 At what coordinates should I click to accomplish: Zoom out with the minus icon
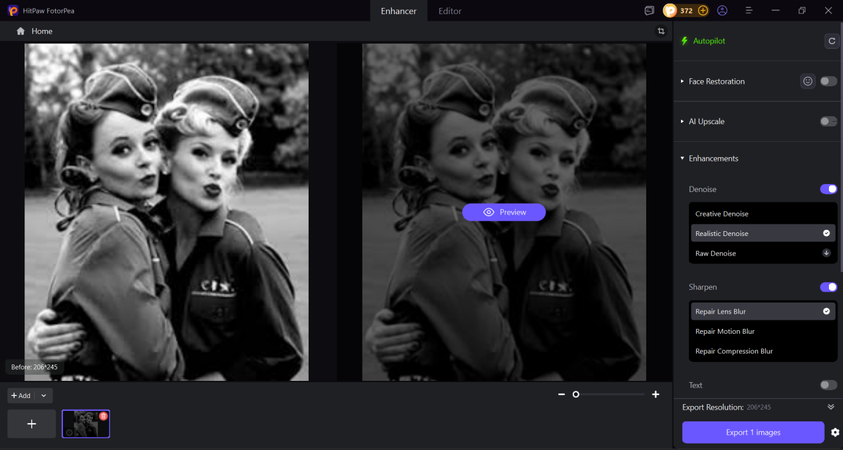(561, 394)
